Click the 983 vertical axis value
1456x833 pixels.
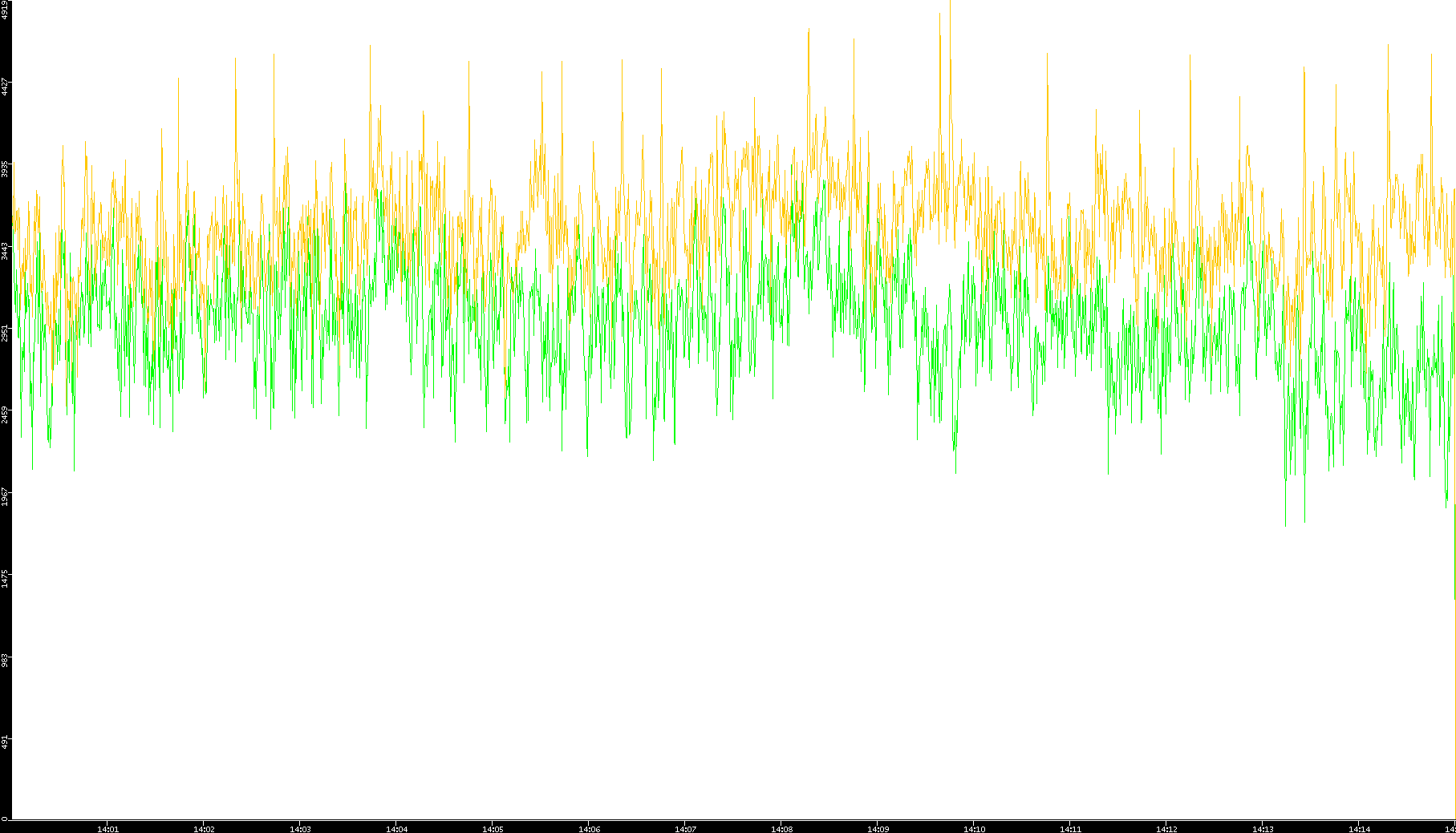click(x=5, y=661)
